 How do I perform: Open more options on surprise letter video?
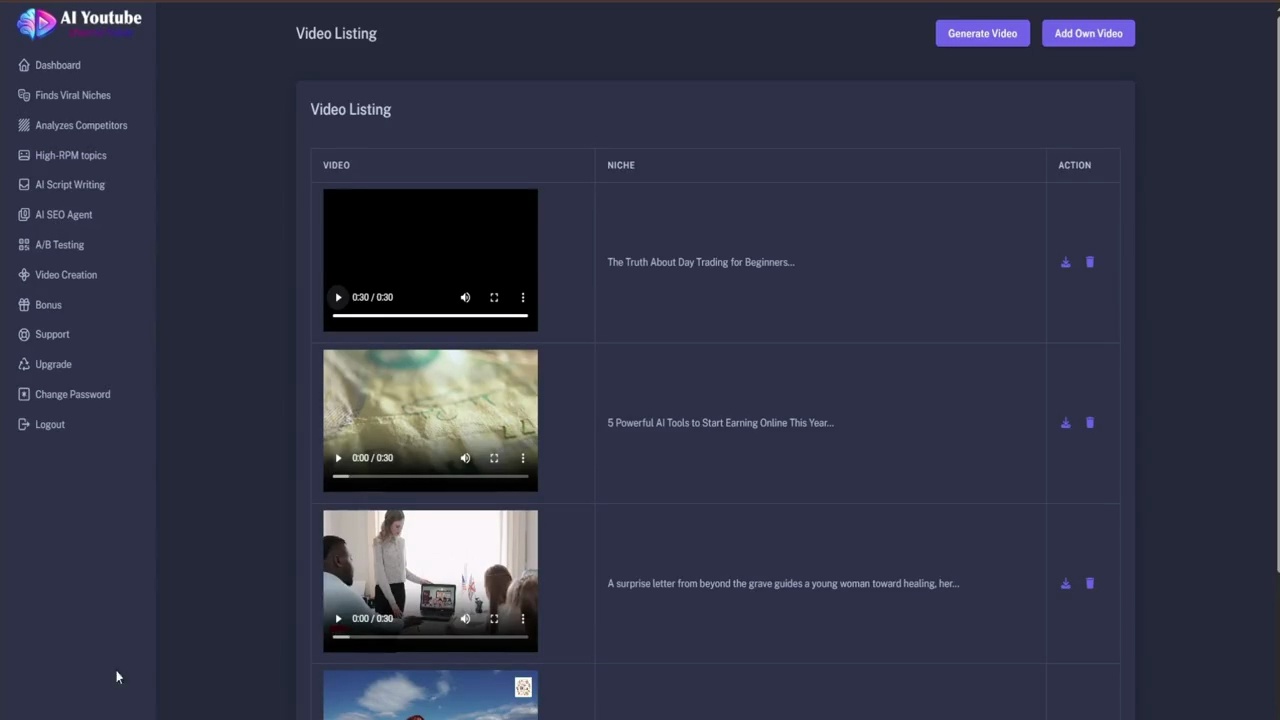523,619
